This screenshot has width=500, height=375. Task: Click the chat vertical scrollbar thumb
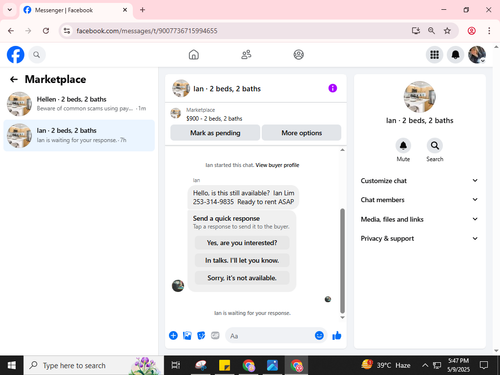tap(342, 261)
